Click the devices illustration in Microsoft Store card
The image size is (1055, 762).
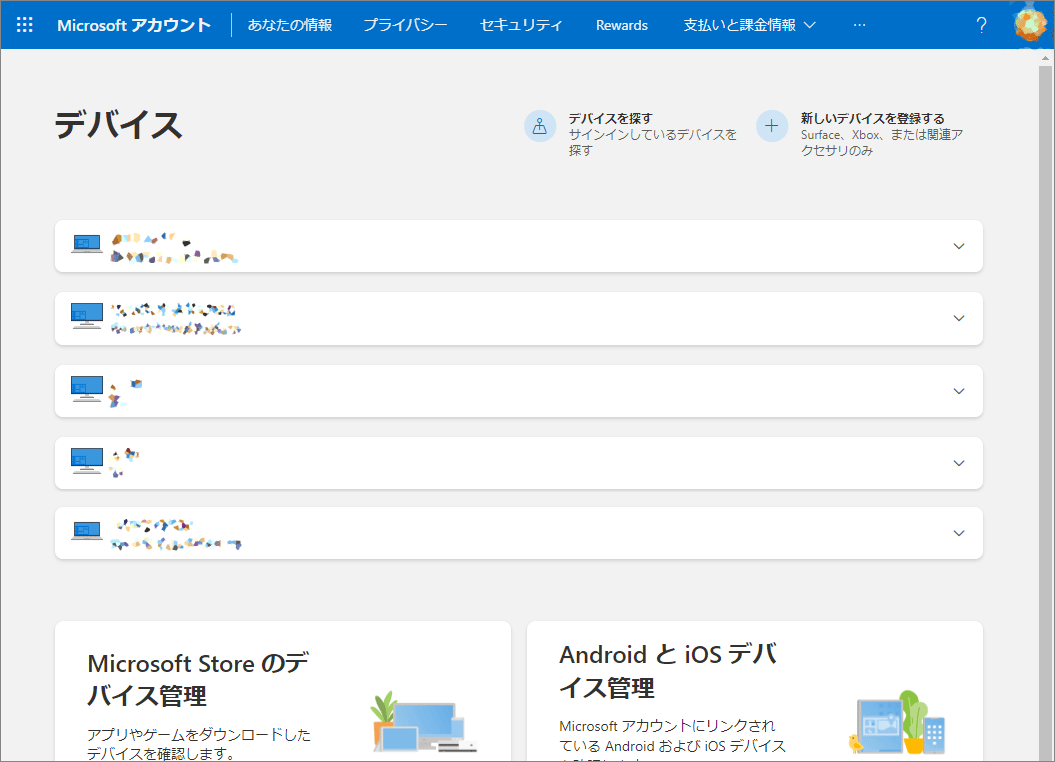tap(423, 722)
